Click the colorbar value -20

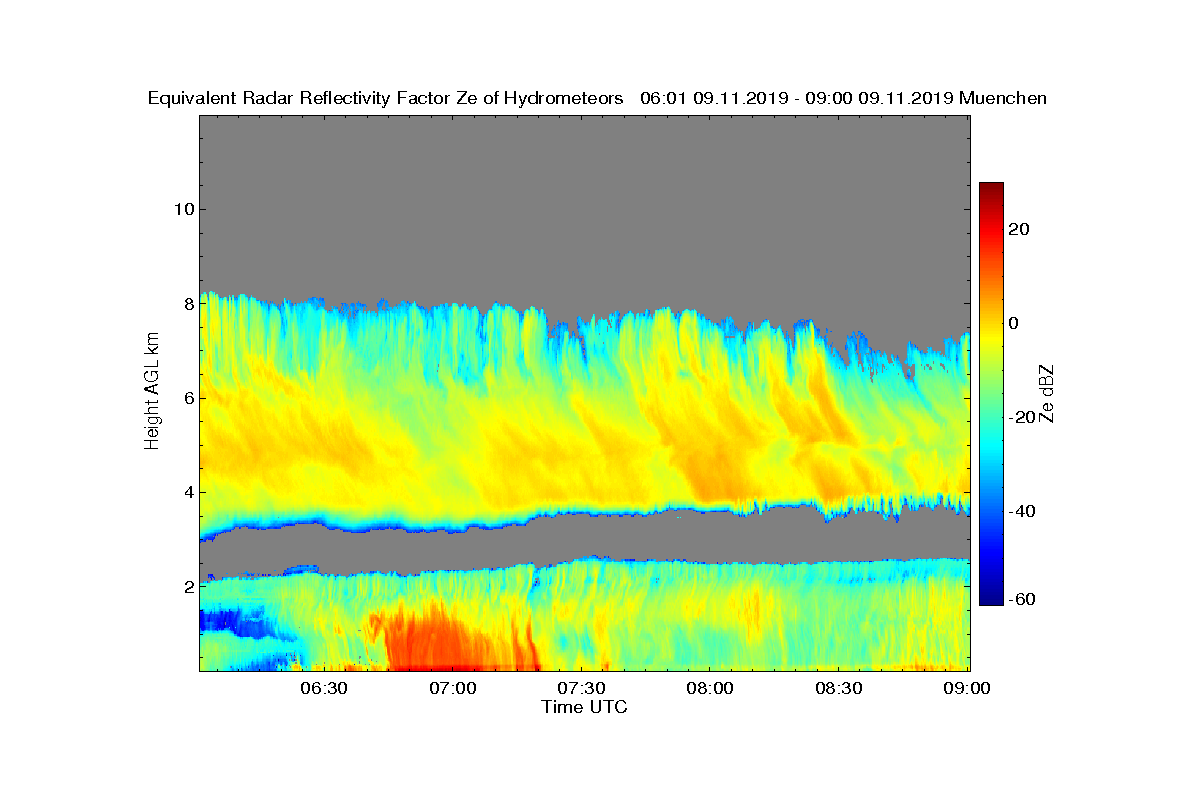point(1022,417)
